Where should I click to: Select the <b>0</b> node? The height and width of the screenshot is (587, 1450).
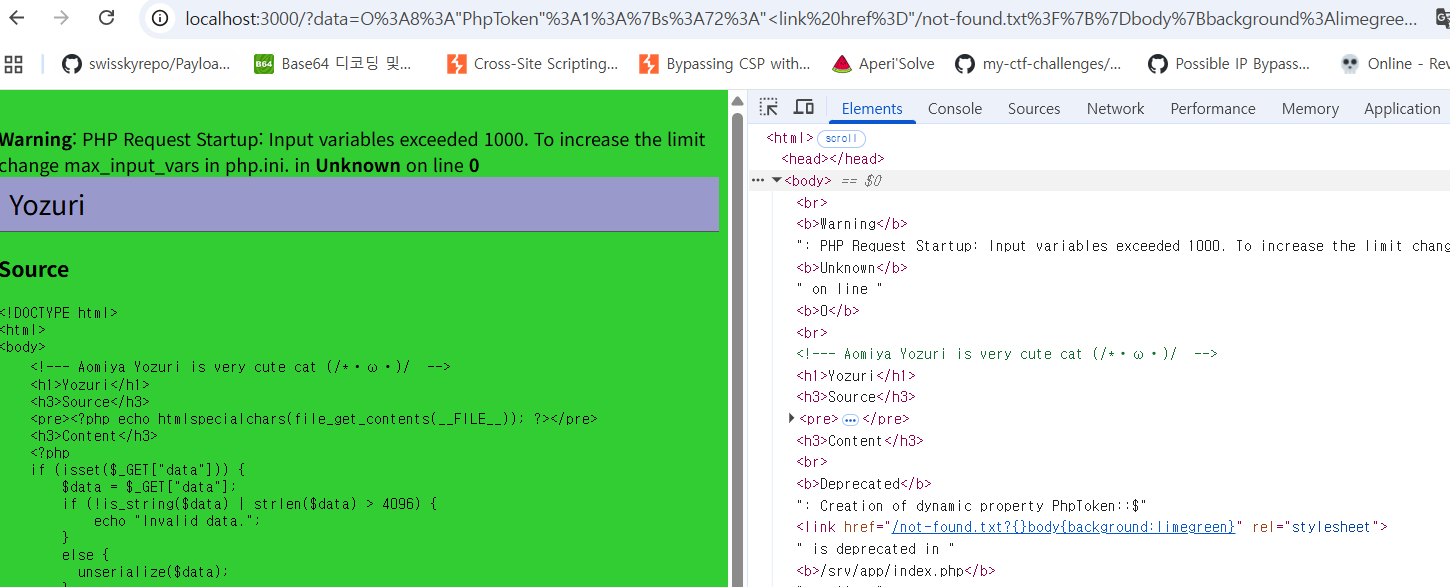coord(828,310)
